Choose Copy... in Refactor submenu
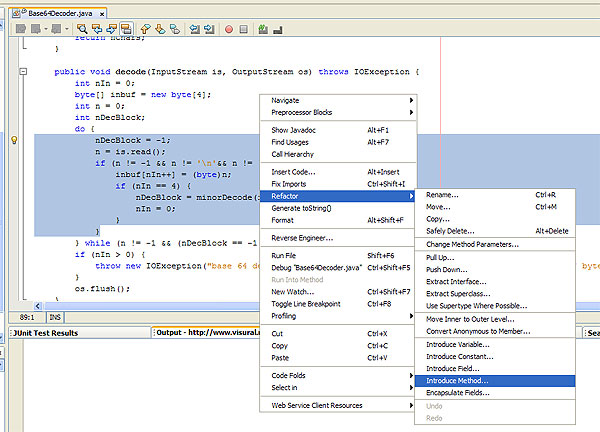The image size is (600, 432). pos(495,219)
